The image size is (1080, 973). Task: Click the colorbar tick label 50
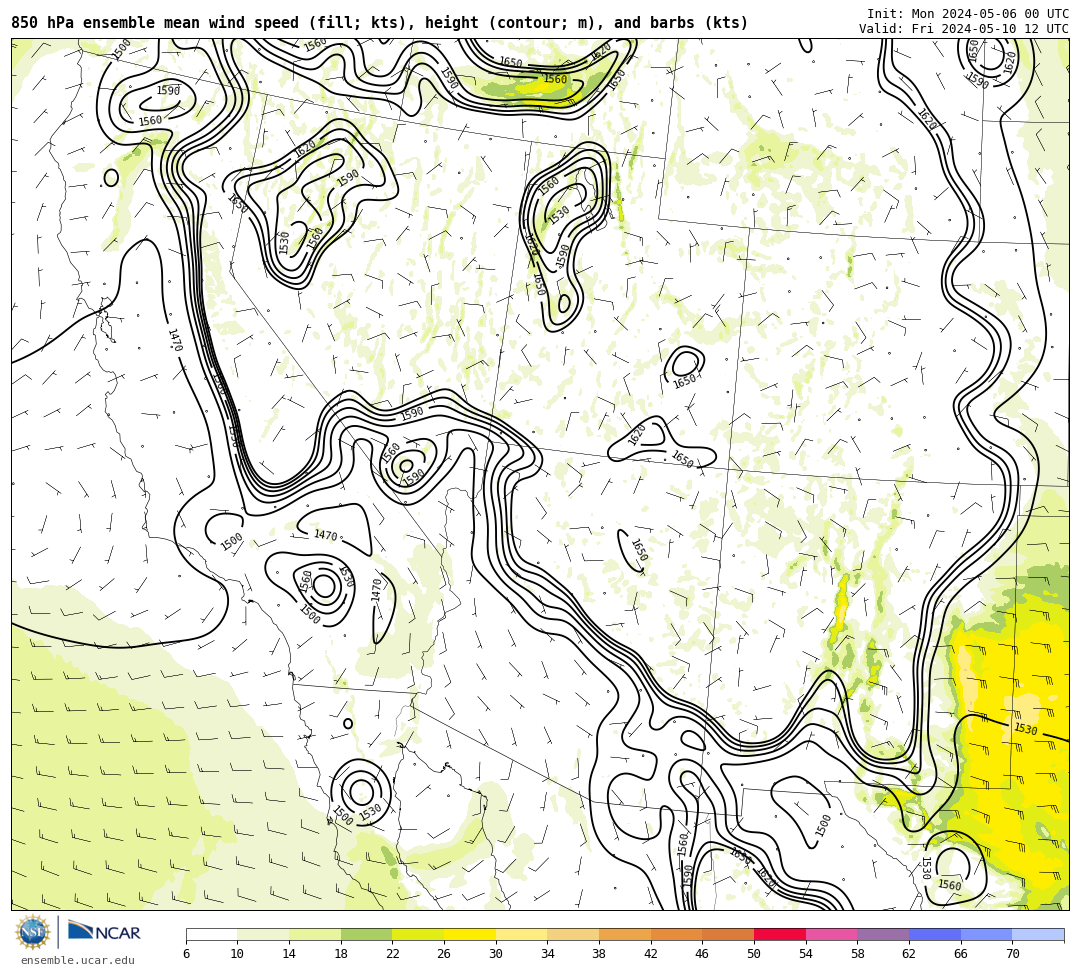click(754, 954)
